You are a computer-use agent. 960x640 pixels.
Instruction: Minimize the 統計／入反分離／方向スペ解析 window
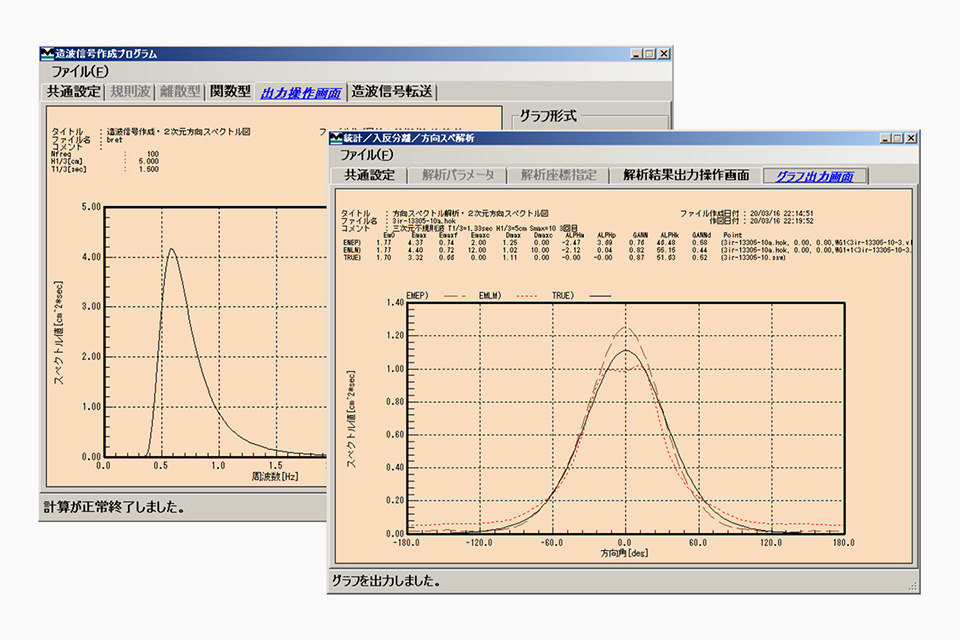pos(885,138)
